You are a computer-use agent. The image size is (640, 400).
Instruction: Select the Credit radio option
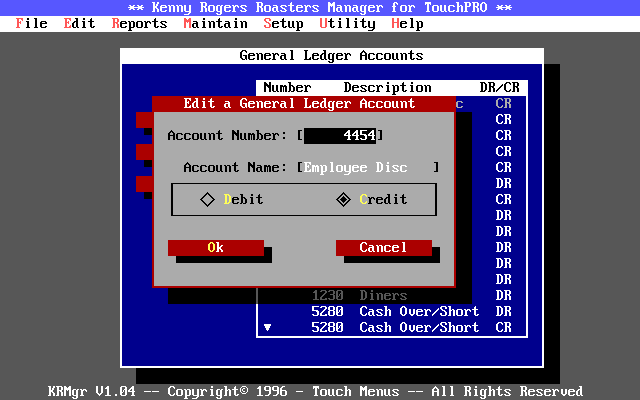pyautogui.click(x=371, y=199)
